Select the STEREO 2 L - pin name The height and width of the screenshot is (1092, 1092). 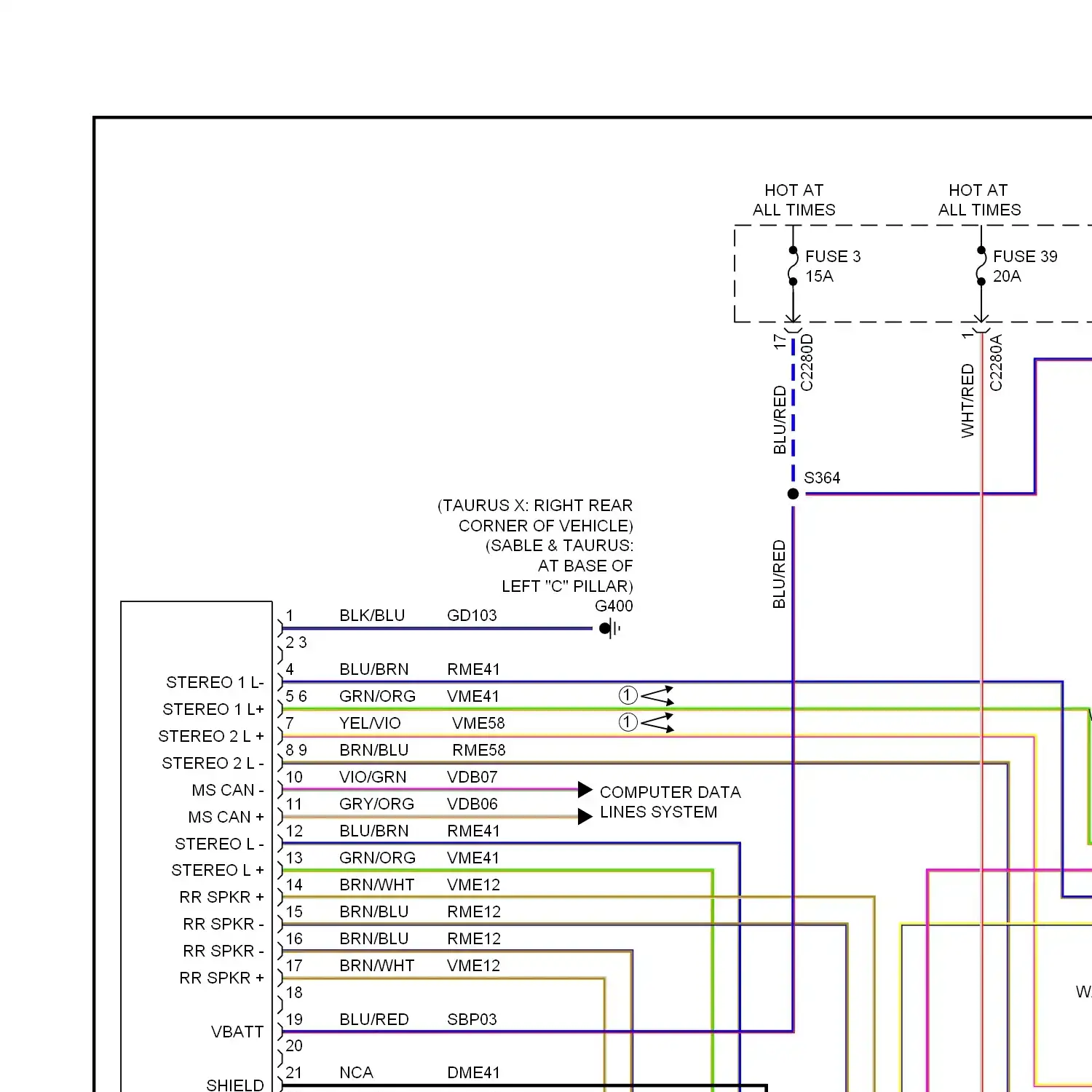[x=213, y=763]
